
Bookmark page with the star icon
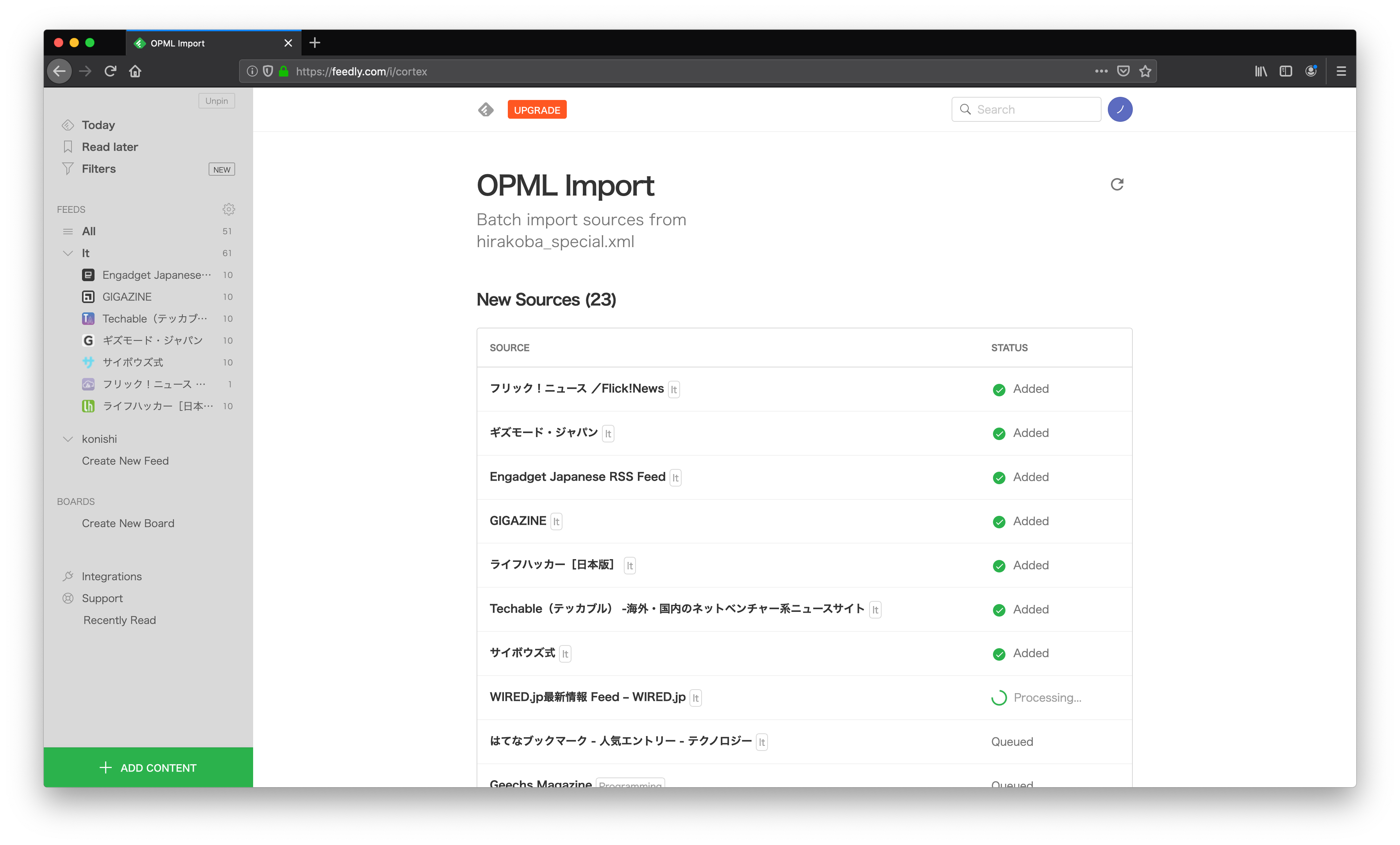[1145, 71]
